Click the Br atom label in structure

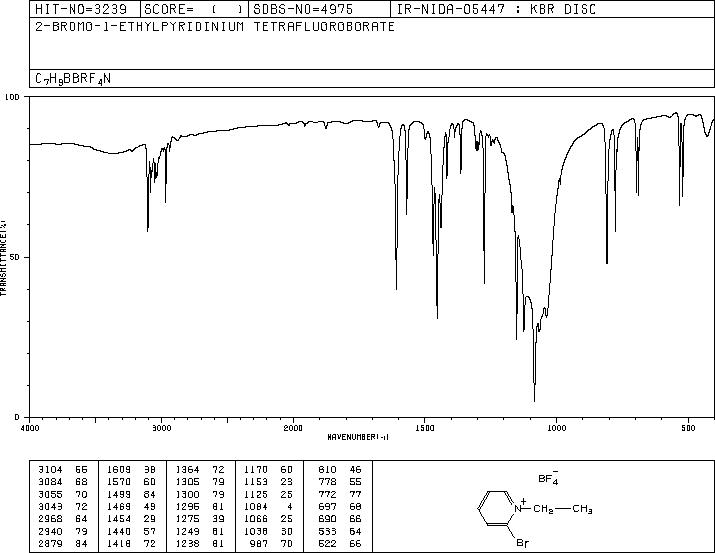point(523,543)
